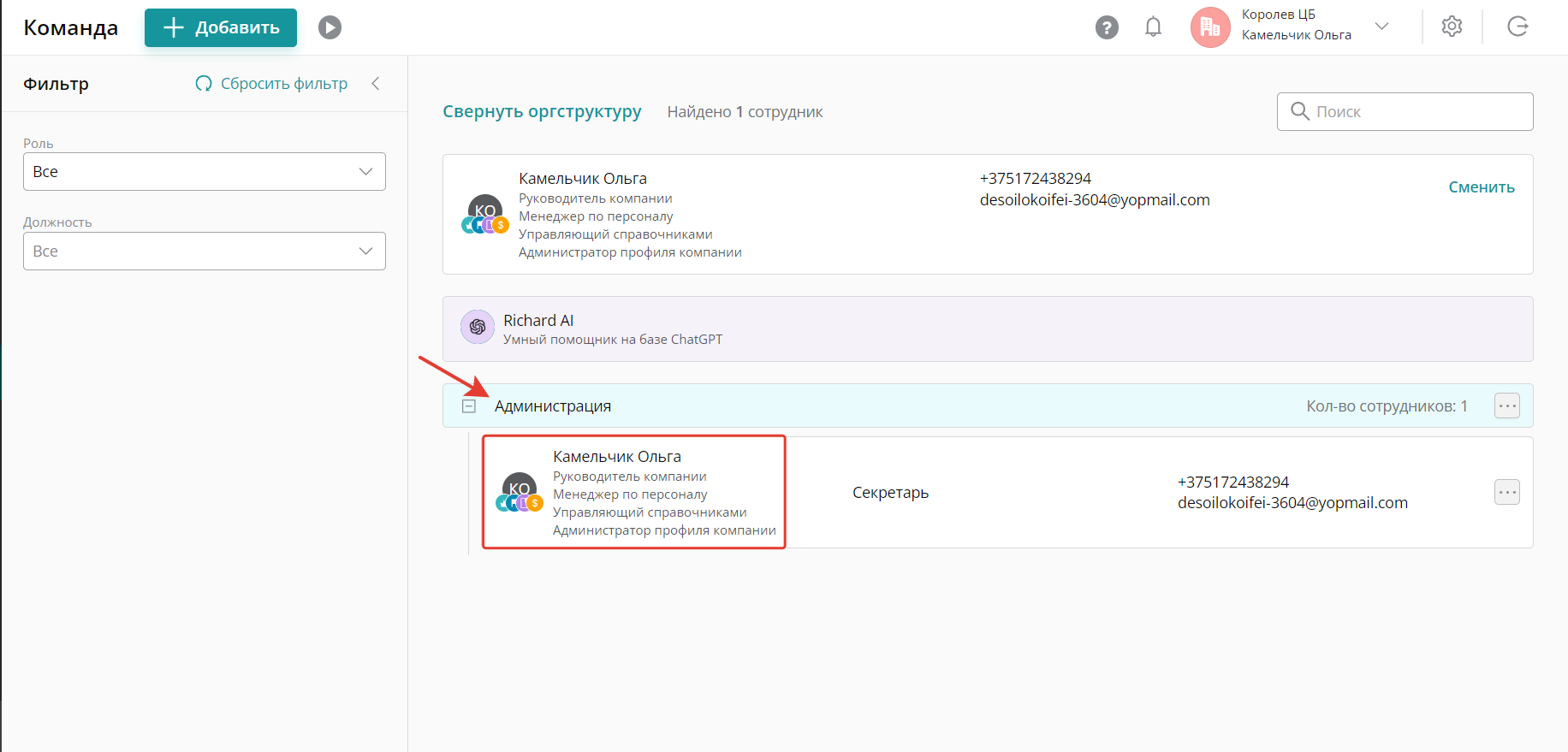Click the email in the Секретарь row
Screen dimensions: 1568x752
(x=1292, y=503)
